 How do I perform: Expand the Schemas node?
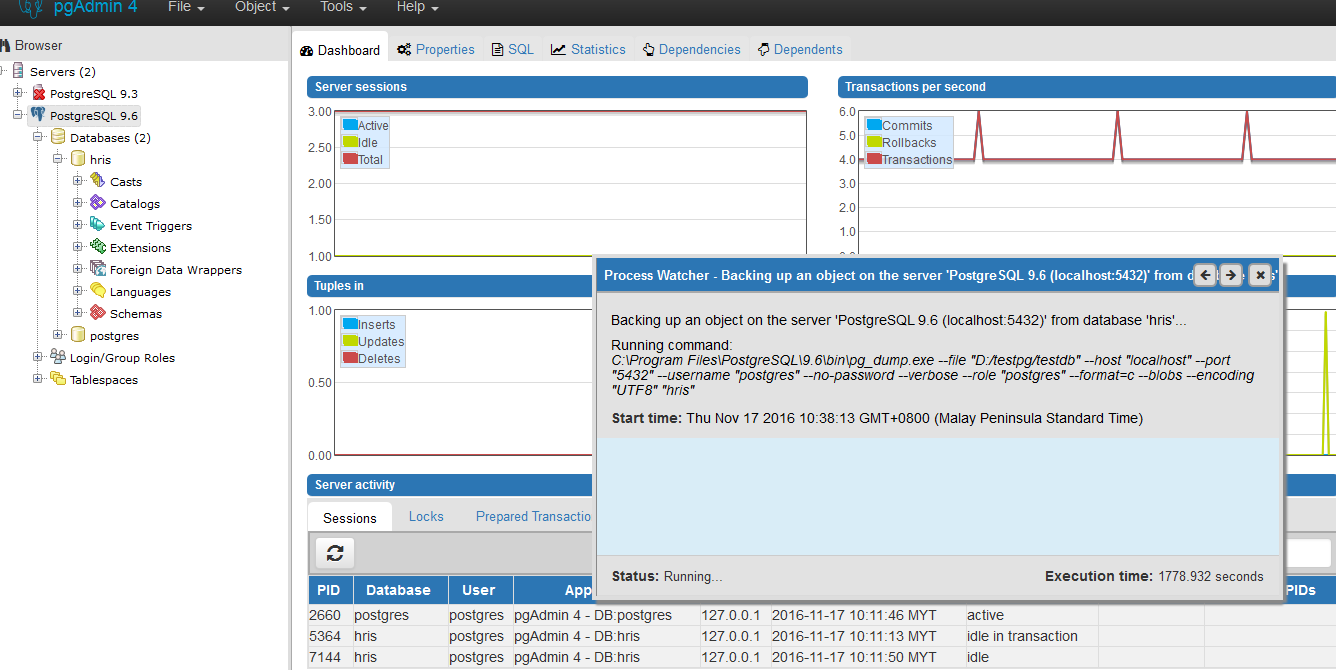pos(77,313)
